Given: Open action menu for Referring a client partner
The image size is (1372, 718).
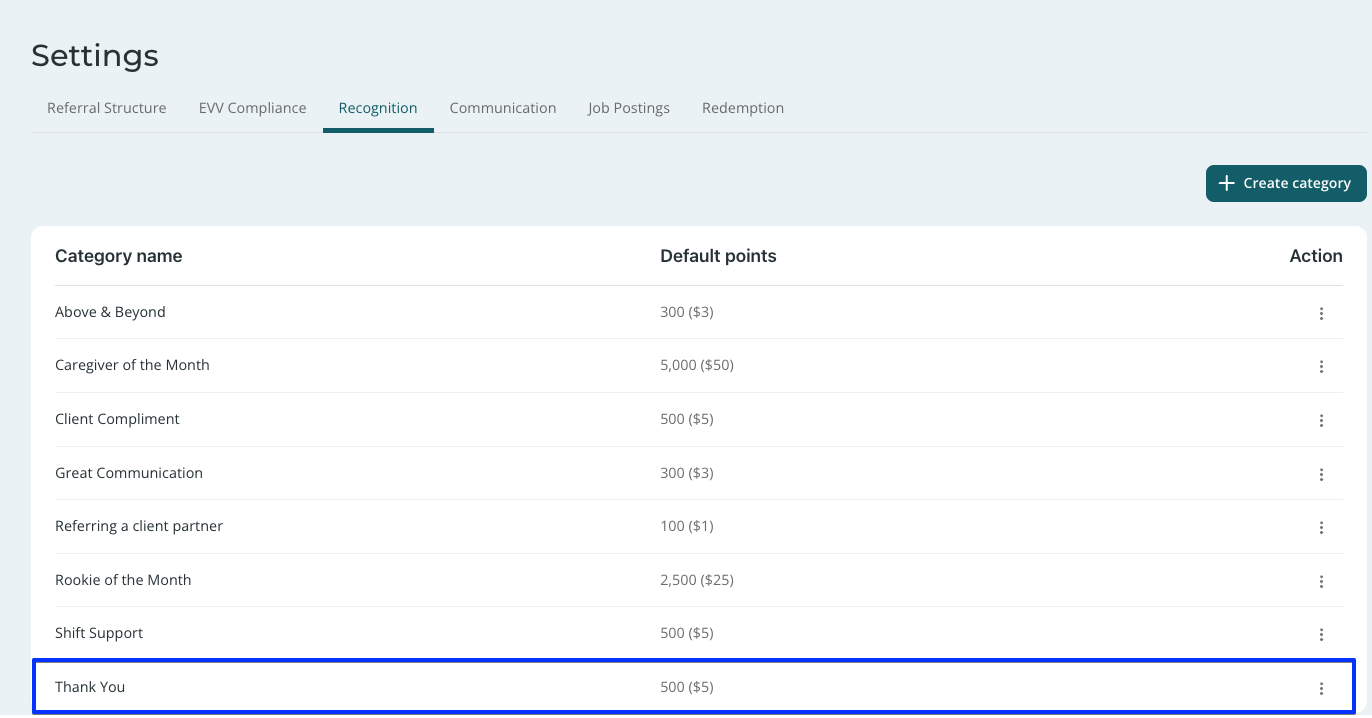Looking at the screenshot, I should [1321, 527].
